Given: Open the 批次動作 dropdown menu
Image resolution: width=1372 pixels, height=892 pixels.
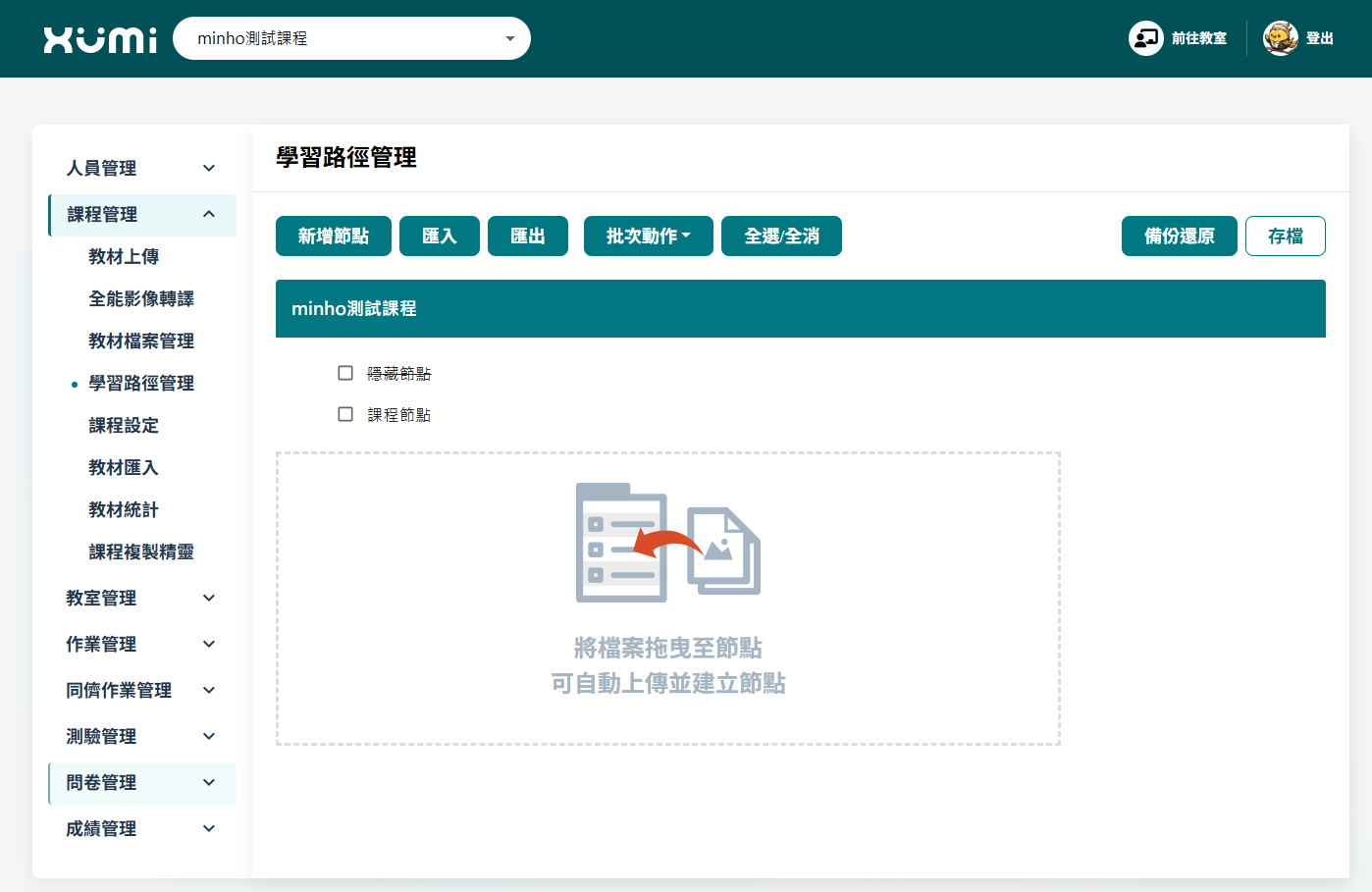Looking at the screenshot, I should point(648,236).
